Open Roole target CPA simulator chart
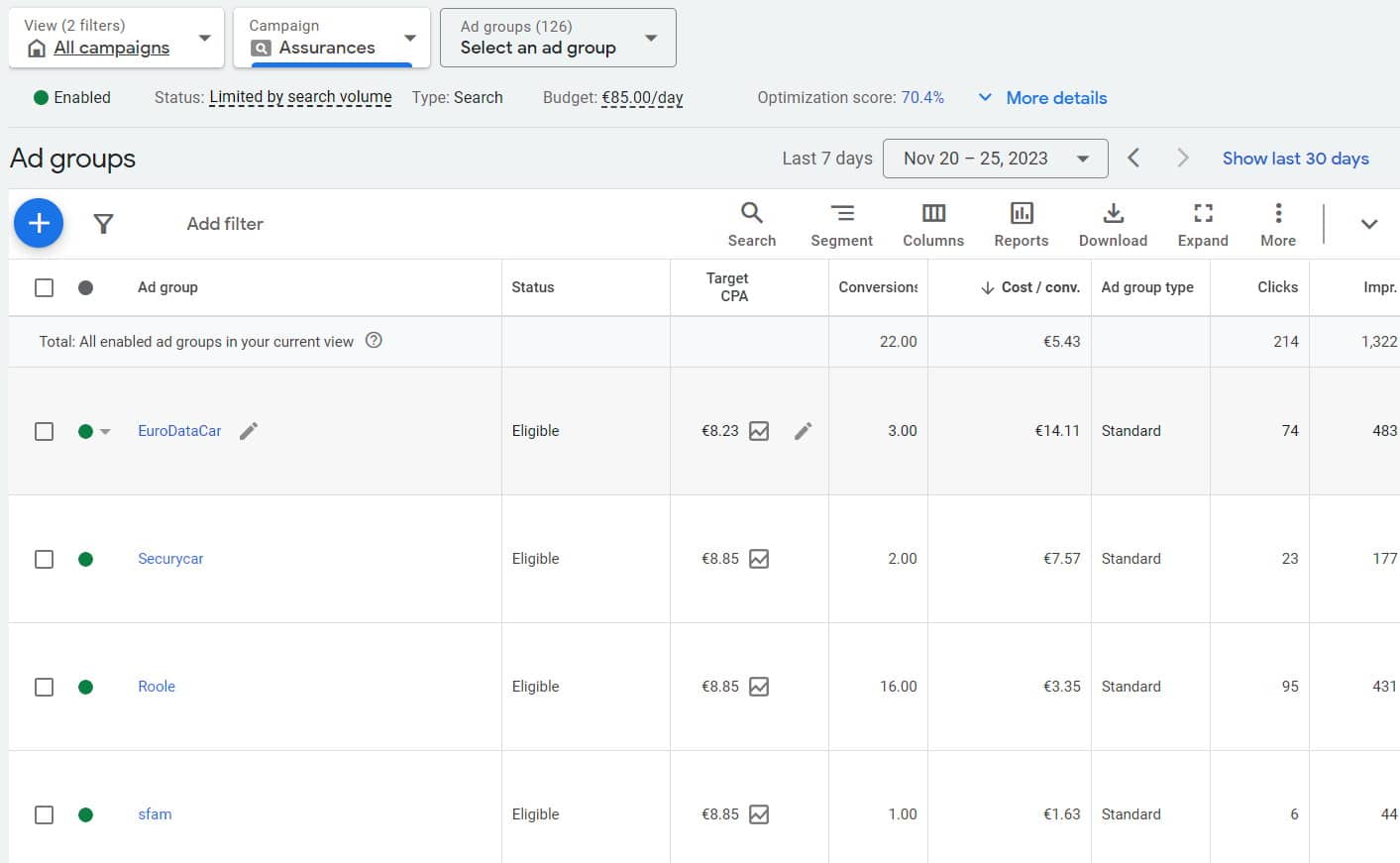Viewport: 1400px width, 863px height. pos(759,687)
